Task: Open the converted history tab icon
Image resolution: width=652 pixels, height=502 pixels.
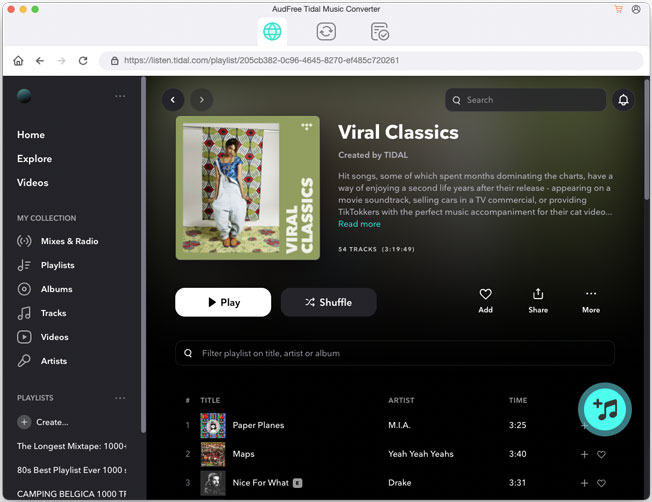Action: [x=380, y=32]
